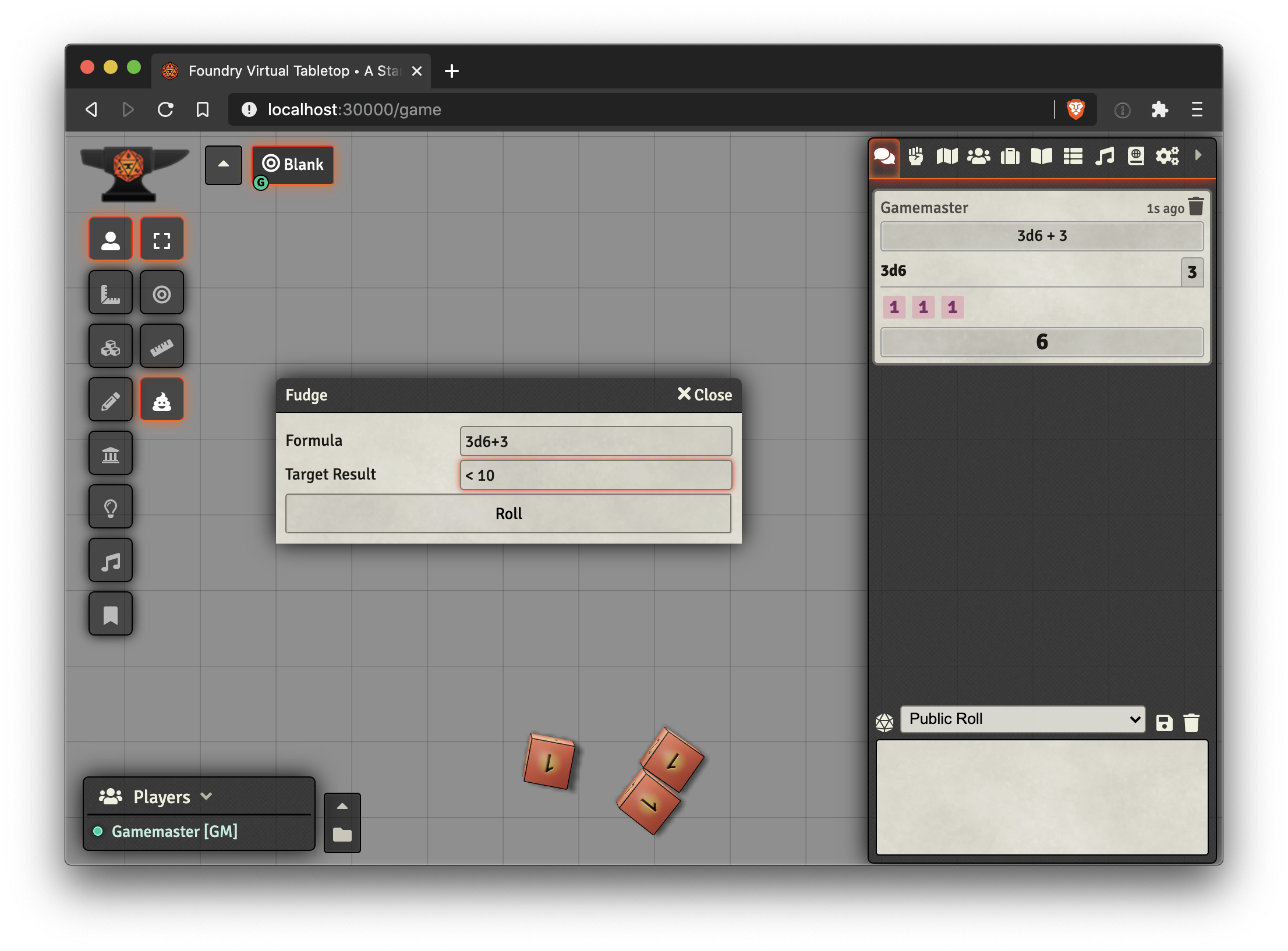1288x951 pixels.
Task: Open the Ambient Sound Controls music icon
Action: pyautogui.click(x=111, y=560)
